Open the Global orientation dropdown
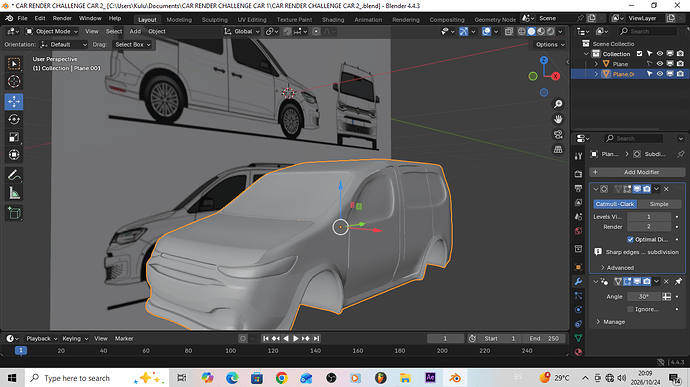Viewport: 690px width, 387px height. [x=242, y=32]
